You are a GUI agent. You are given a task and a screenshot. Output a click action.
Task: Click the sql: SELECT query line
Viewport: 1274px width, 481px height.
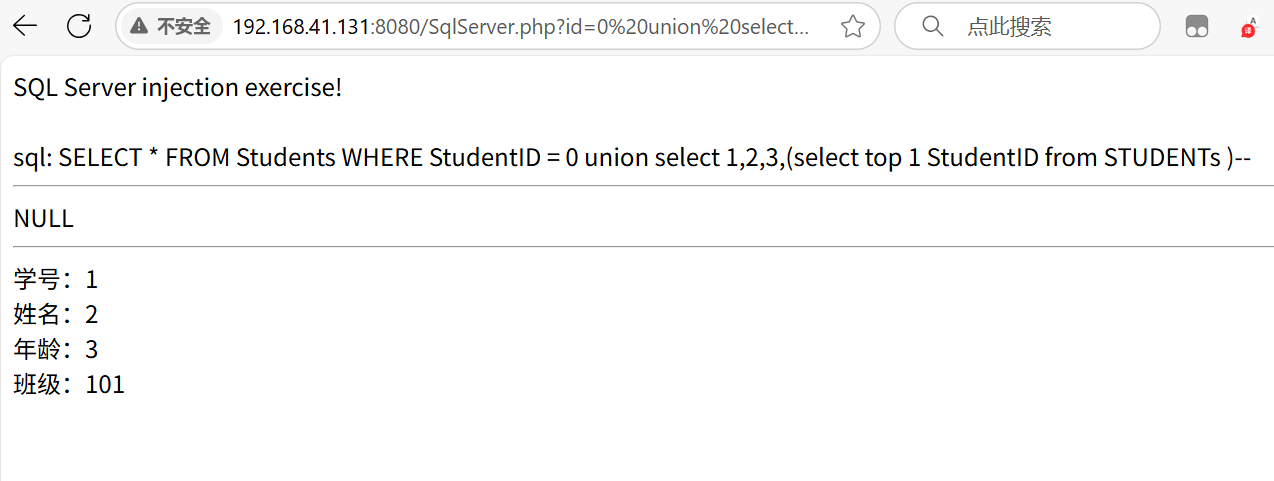(x=633, y=158)
